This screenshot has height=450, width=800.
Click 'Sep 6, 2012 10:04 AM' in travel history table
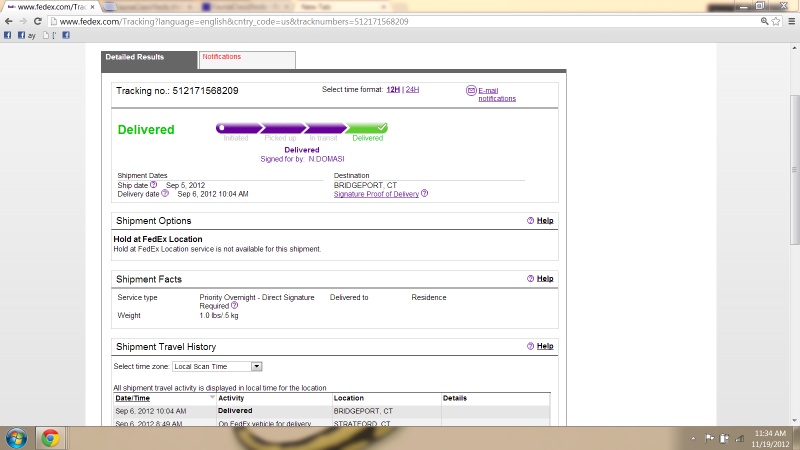point(151,411)
